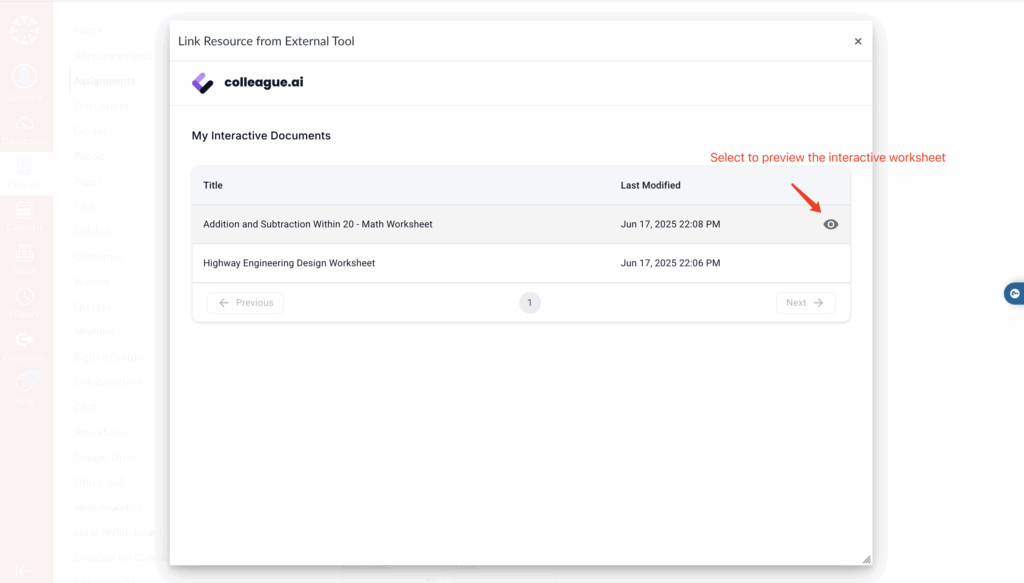Open the History icon in global navigation
Screen dimensions: 1024x583
click(24, 301)
